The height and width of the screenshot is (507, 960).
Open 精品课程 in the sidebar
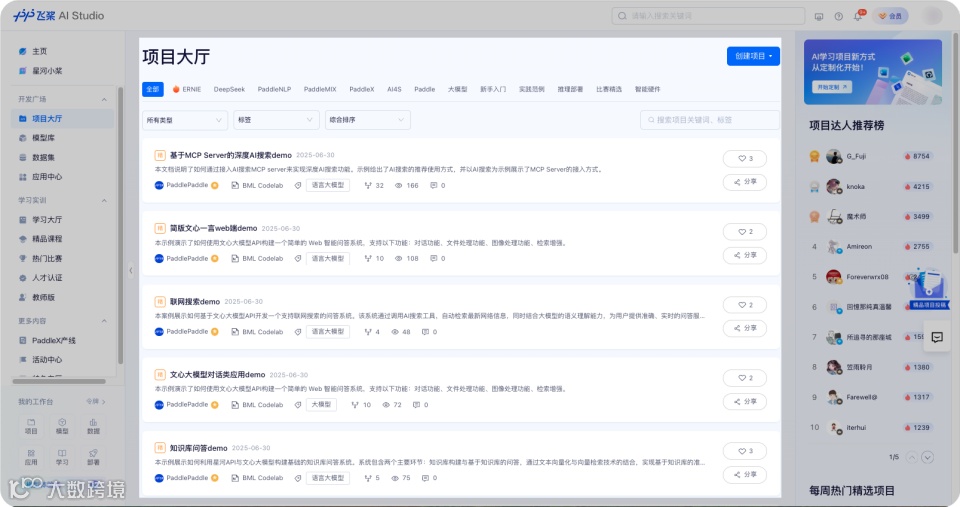pos(40,239)
